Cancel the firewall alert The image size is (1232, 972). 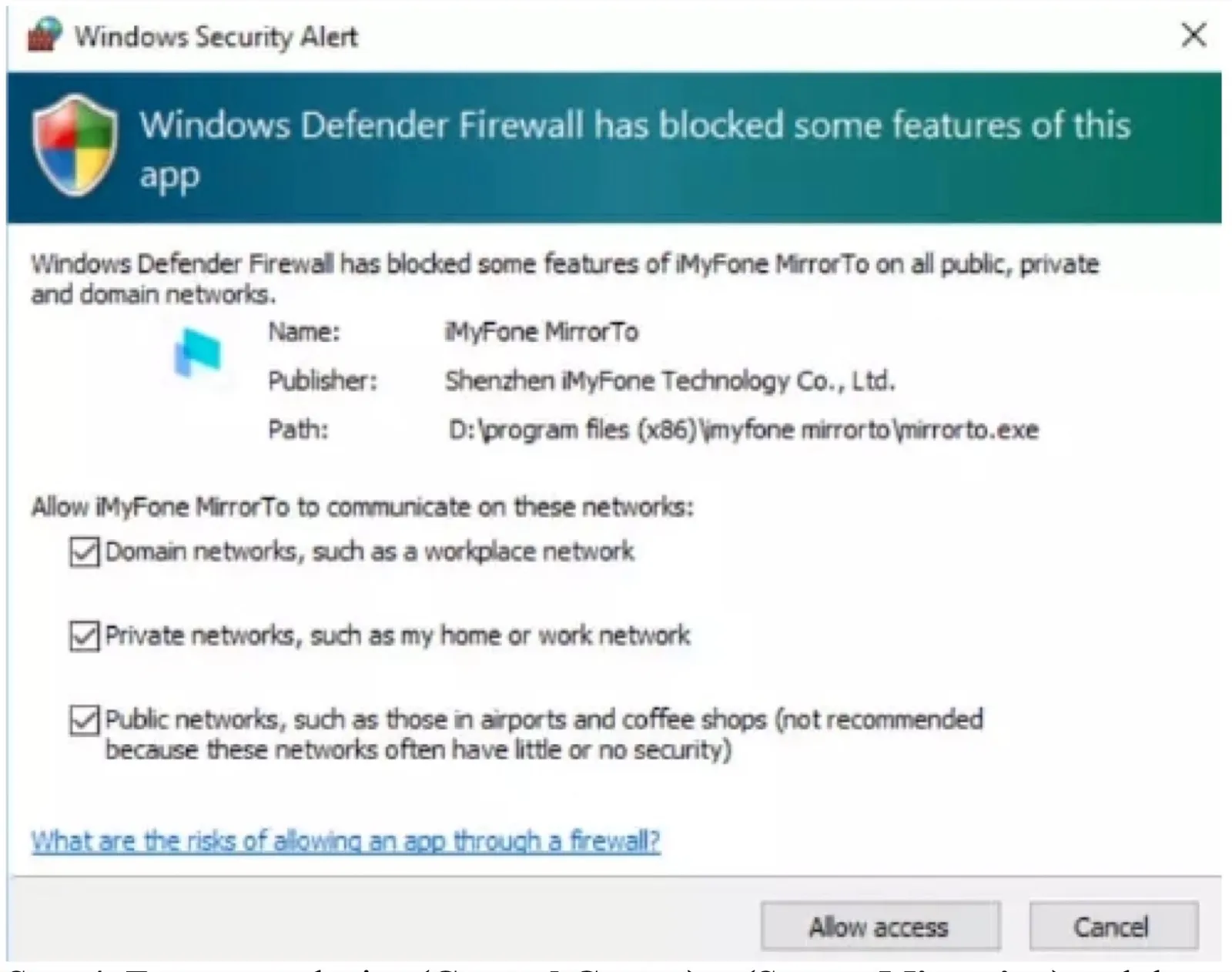1113,926
